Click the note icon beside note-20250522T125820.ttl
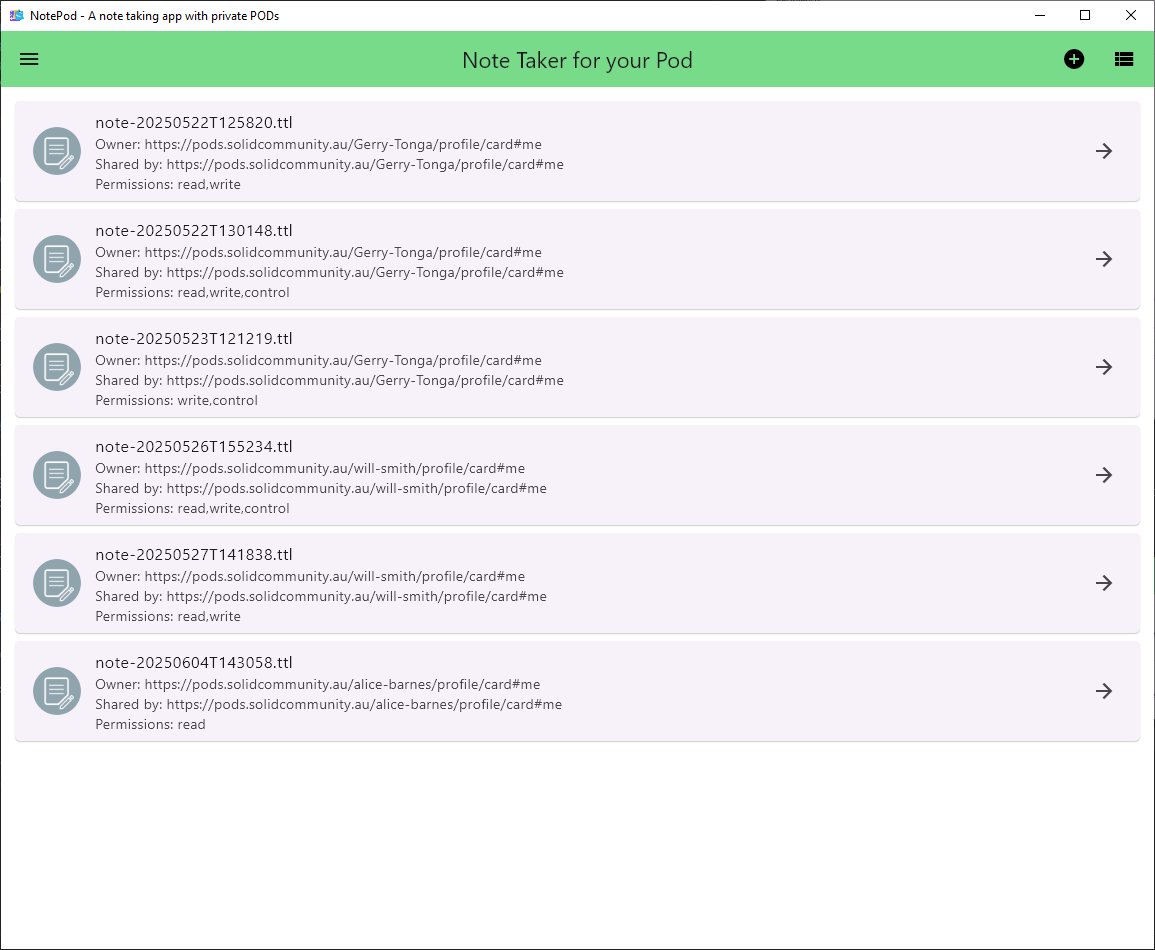 click(x=56, y=151)
